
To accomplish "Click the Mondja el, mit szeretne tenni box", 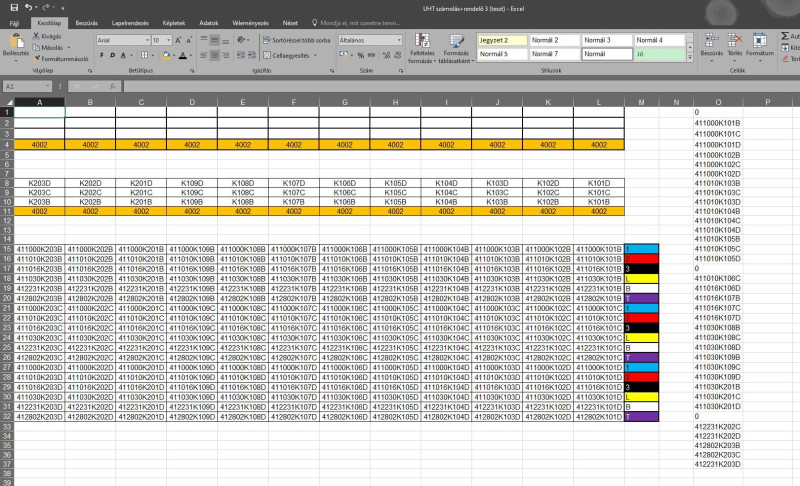I will 356,23.
